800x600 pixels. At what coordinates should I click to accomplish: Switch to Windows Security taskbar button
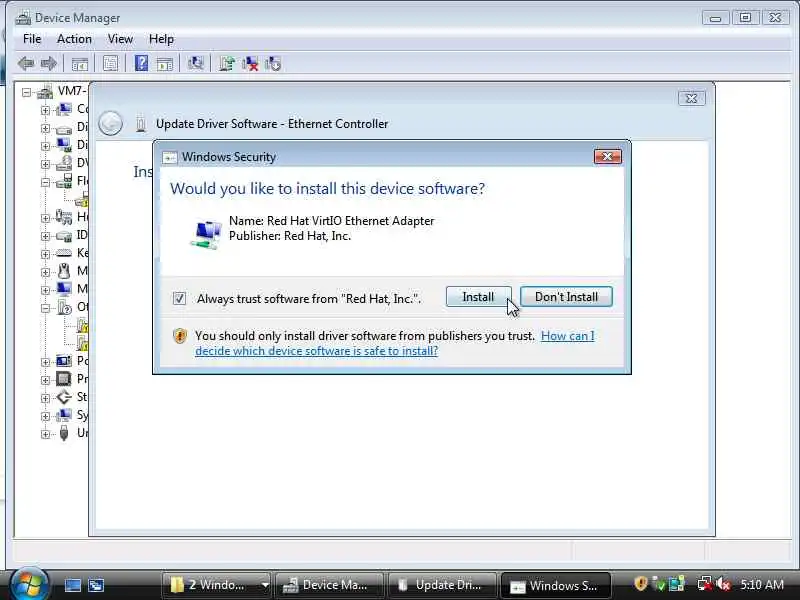pyautogui.click(x=555, y=585)
